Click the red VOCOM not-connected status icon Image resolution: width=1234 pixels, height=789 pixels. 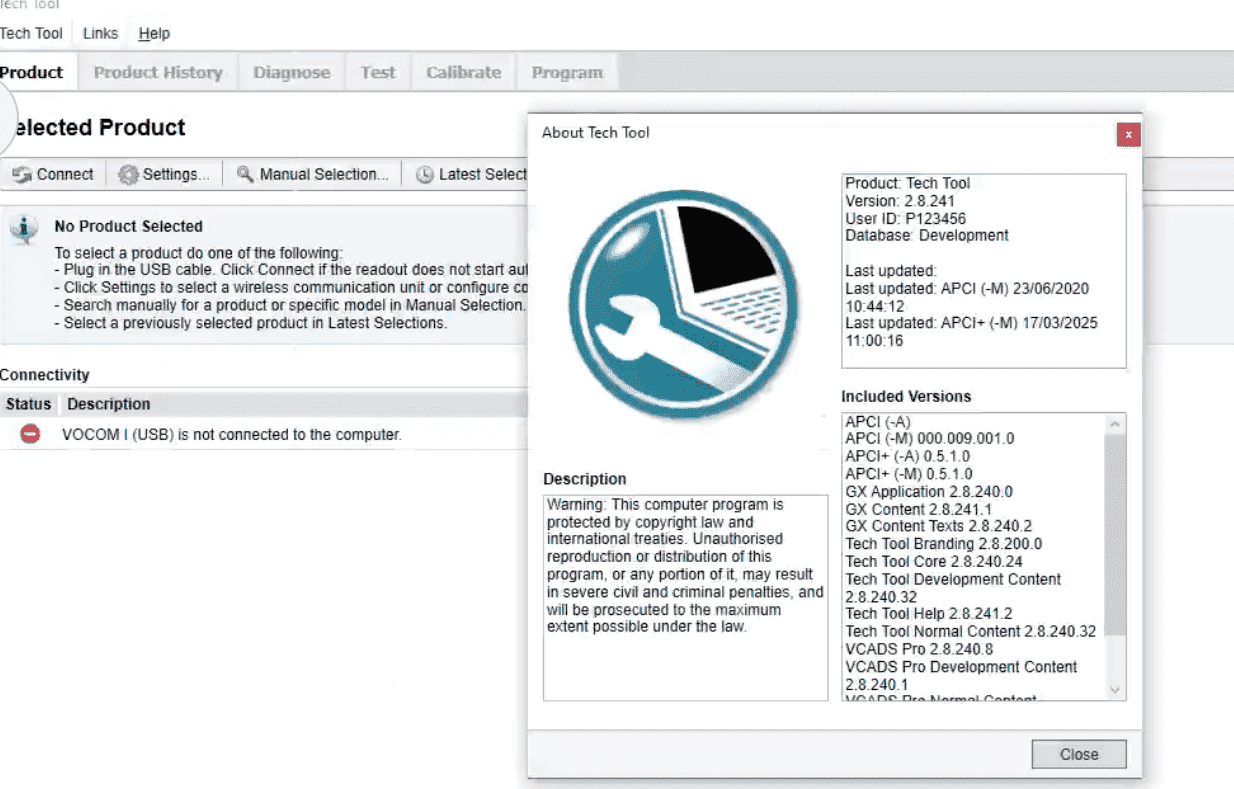click(x=30, y=434)
